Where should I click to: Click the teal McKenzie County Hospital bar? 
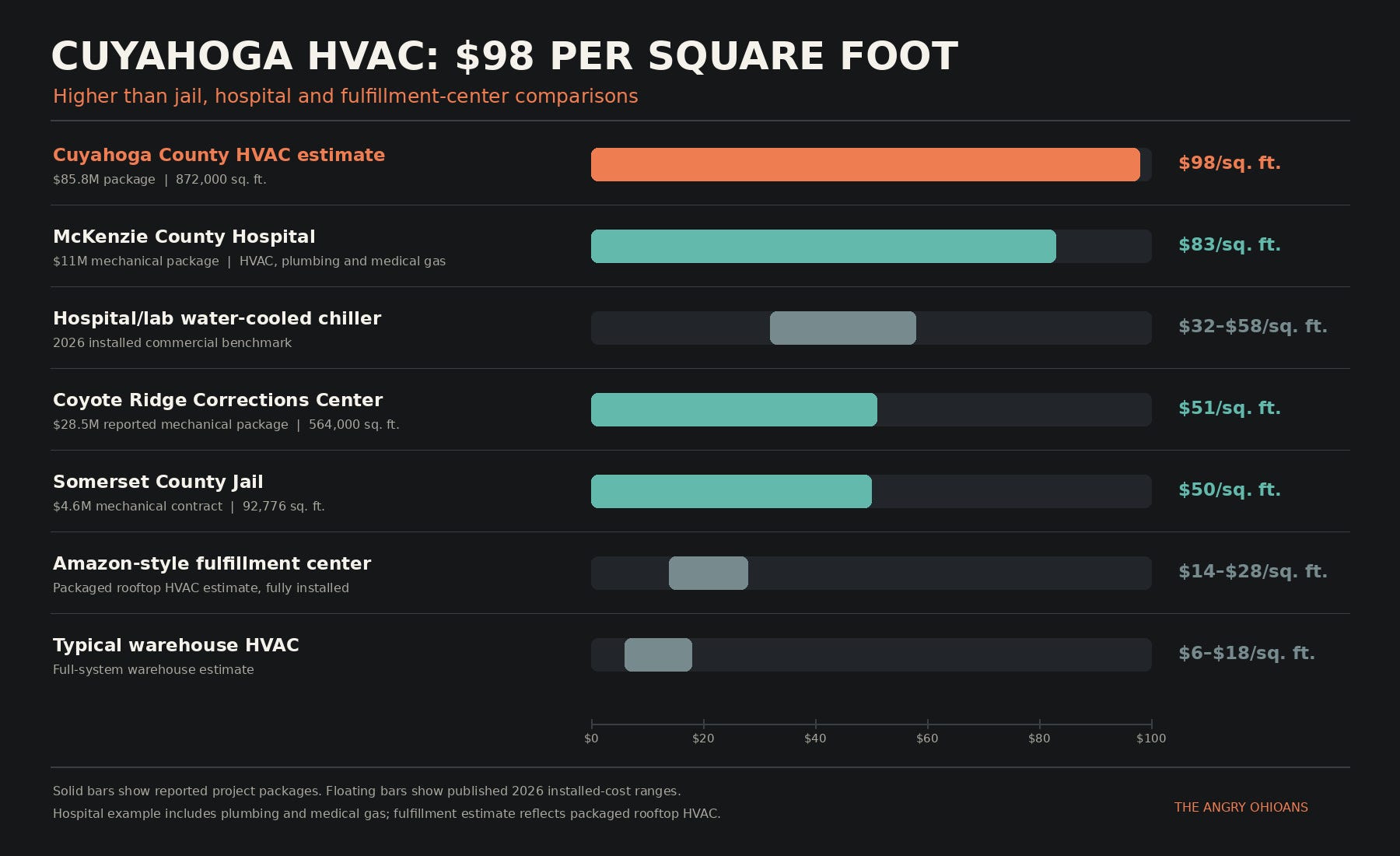(824, 247)
